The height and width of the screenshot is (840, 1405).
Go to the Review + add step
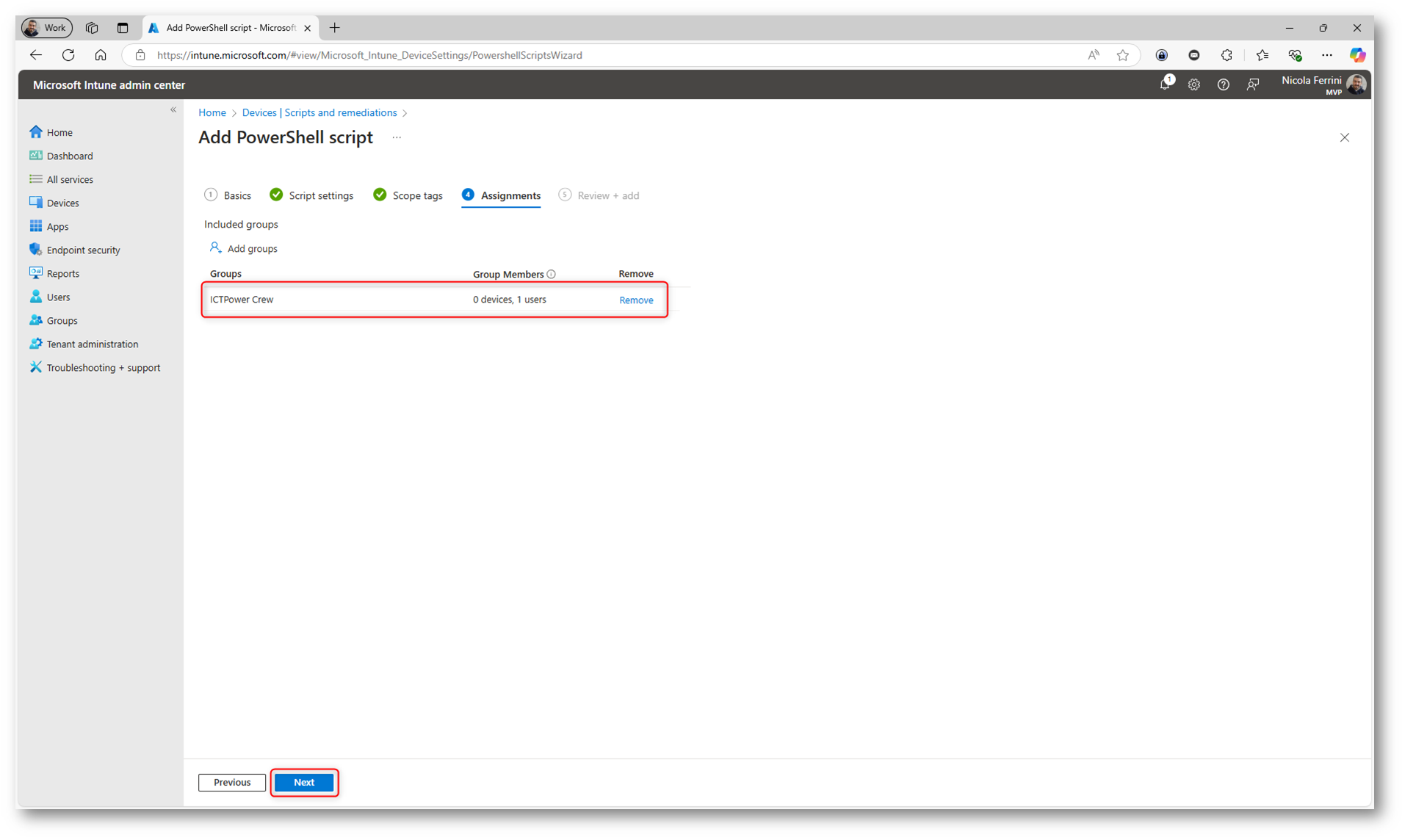pyautogui.click(x=599, y=195)
